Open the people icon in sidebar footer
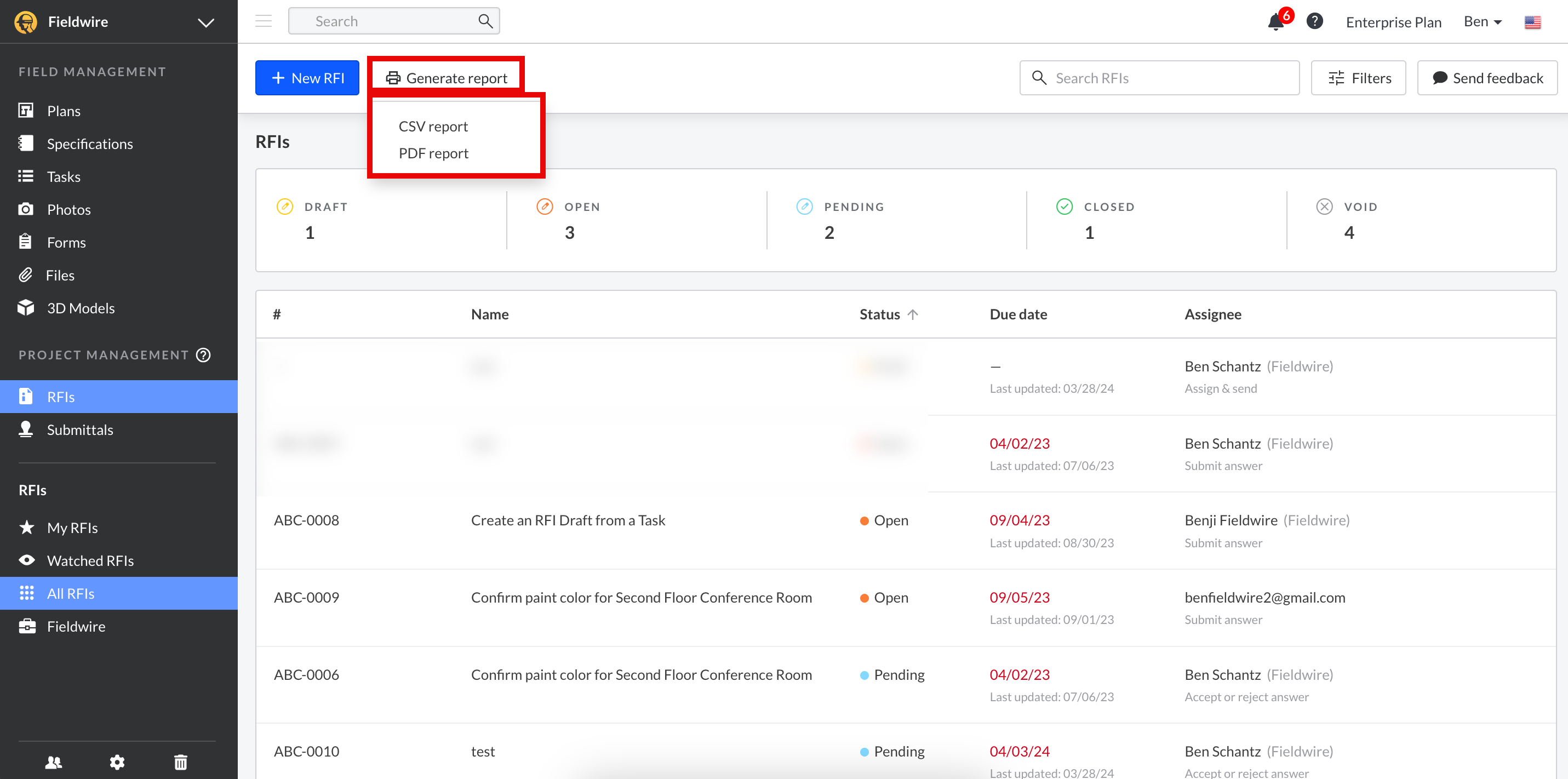The width and height of the screenshot is (1568, 779). (x=54, y=762)
